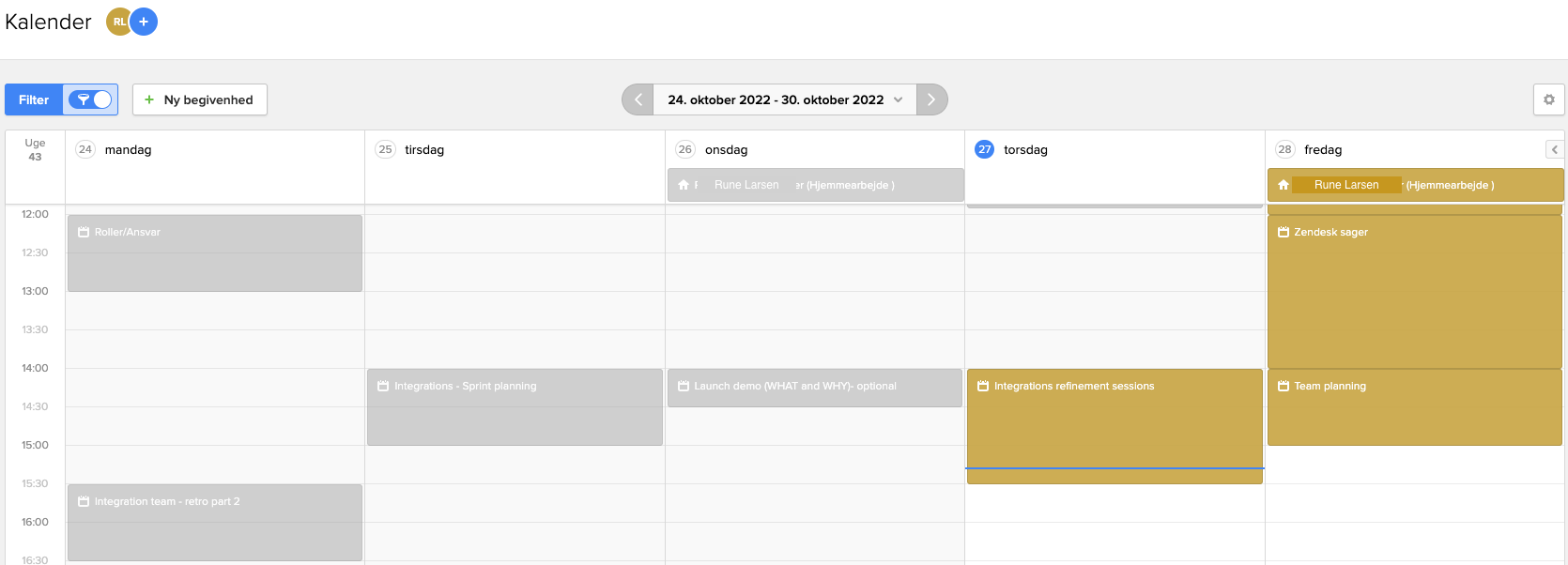Open the RL user avatar
Image resolution: width=1568 pixels, height=565 pixels.
[x=118, y=22]
